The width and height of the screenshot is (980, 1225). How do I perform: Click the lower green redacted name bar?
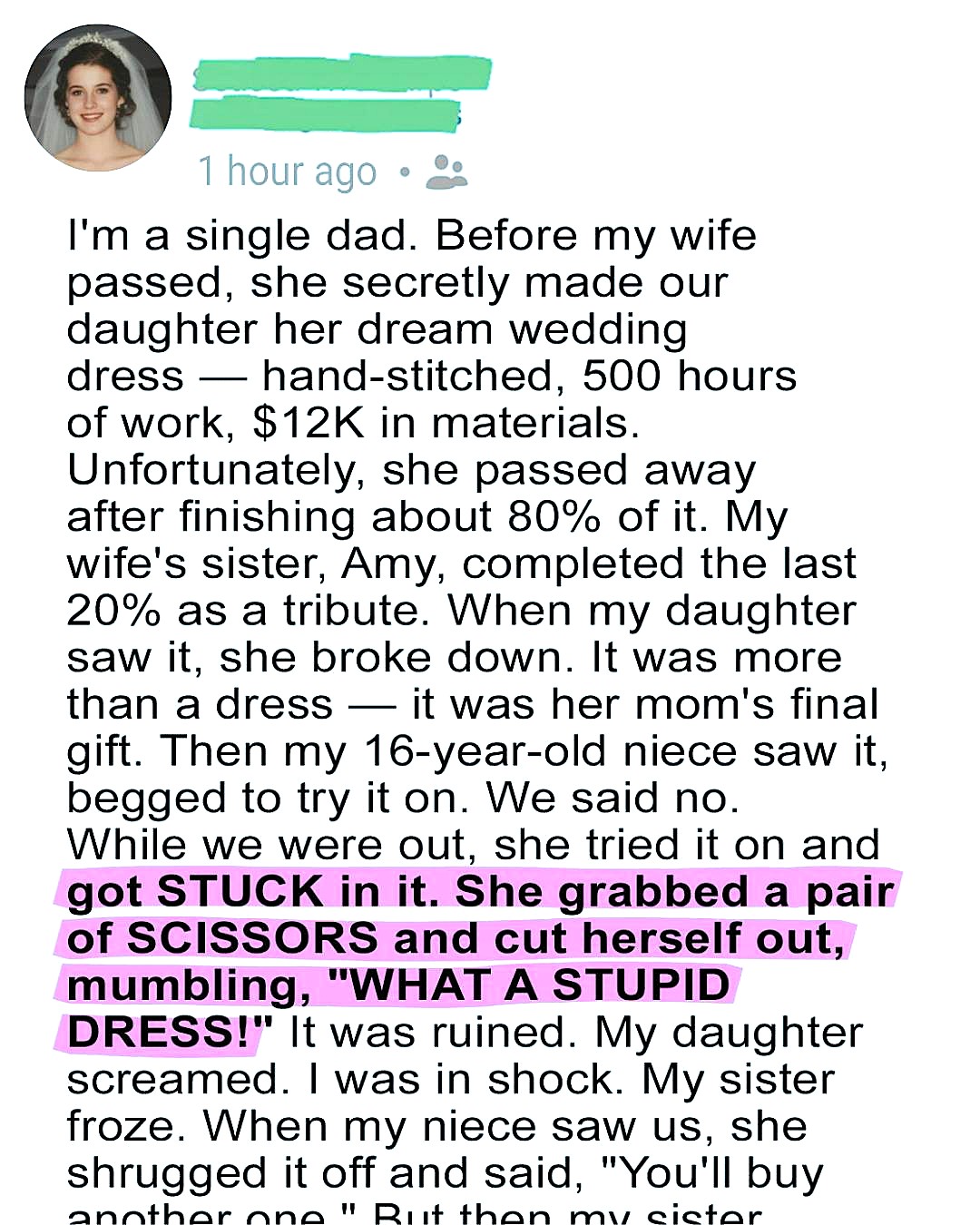325,115
